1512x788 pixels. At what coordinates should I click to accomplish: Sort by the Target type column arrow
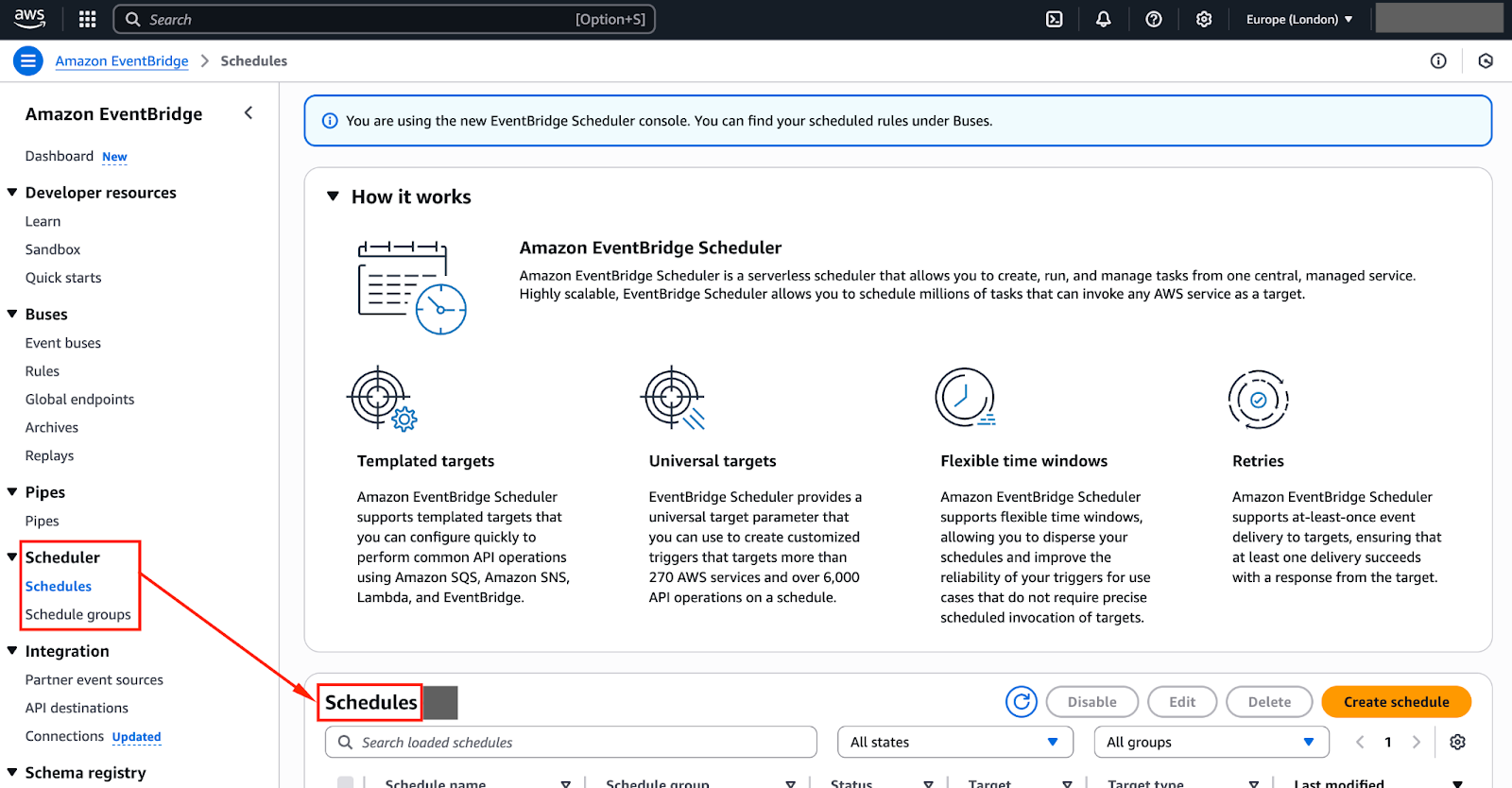coord(1254,782)
